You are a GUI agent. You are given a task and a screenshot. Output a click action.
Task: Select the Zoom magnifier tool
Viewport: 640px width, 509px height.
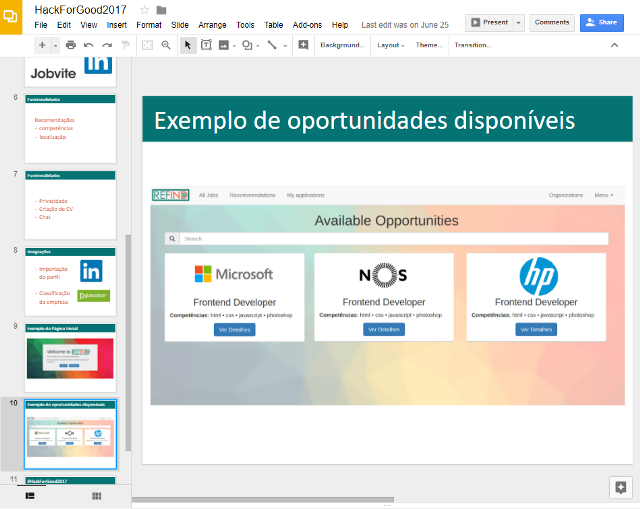click(166, 45)
